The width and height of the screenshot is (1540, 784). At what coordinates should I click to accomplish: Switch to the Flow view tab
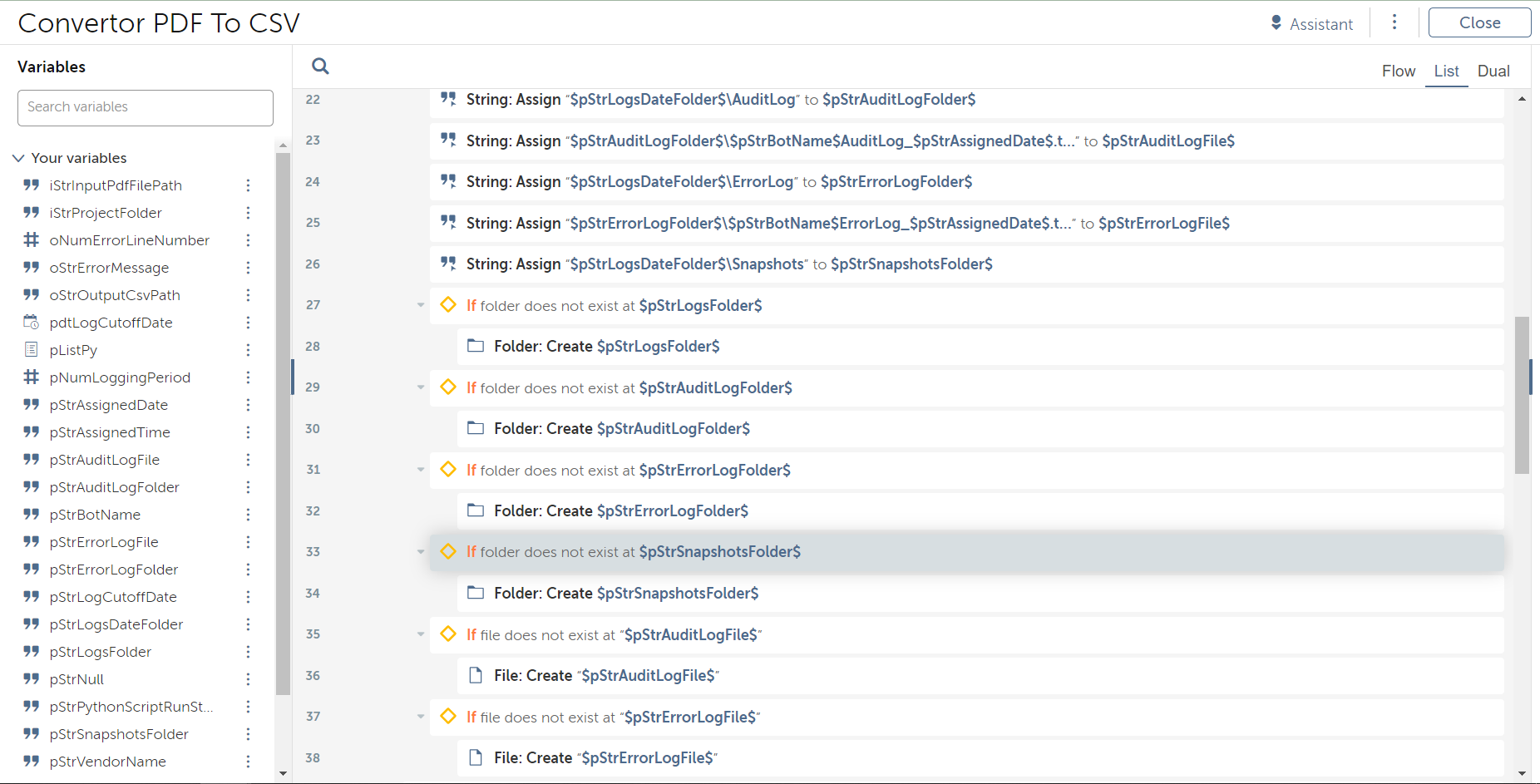(x=1398, y=71)
